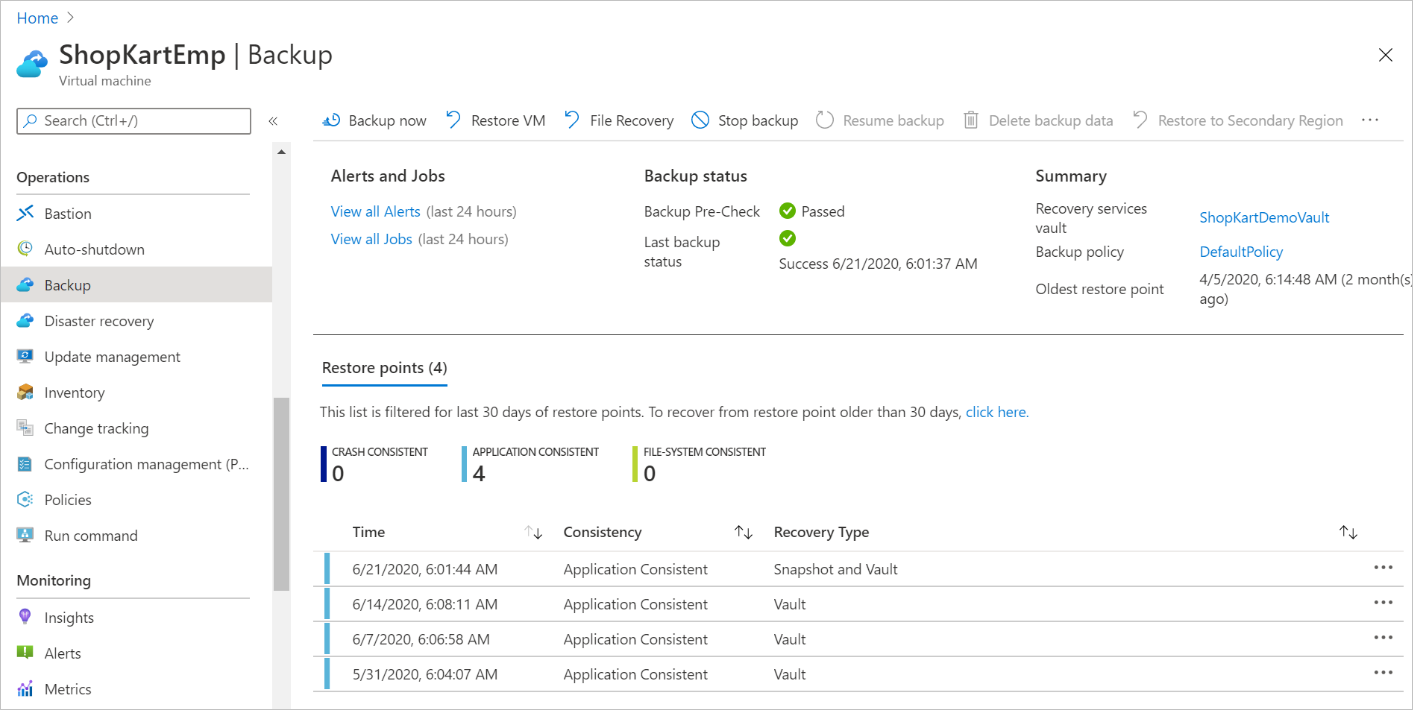Click the Metrics chart icon
1413x710 pixels.
[x=25, y=689]
